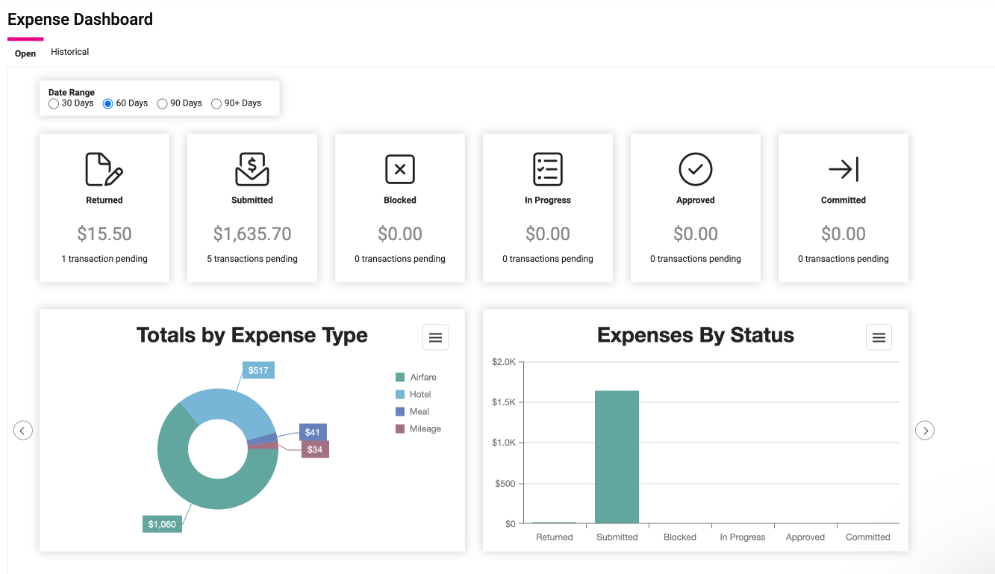Click the Committed arrow icon
This screenshot has width=995, height=574.
pos(843,169)
